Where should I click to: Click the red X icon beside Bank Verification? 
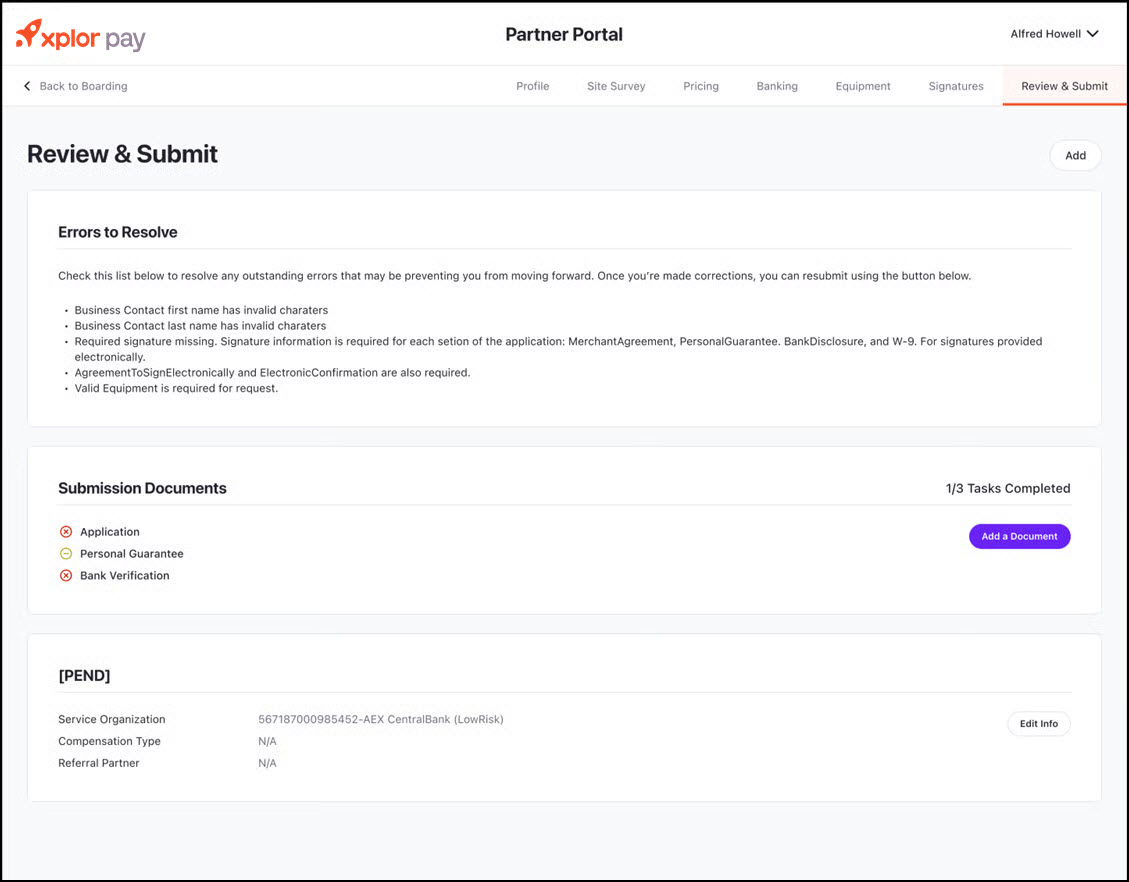[x=66, y=576]
